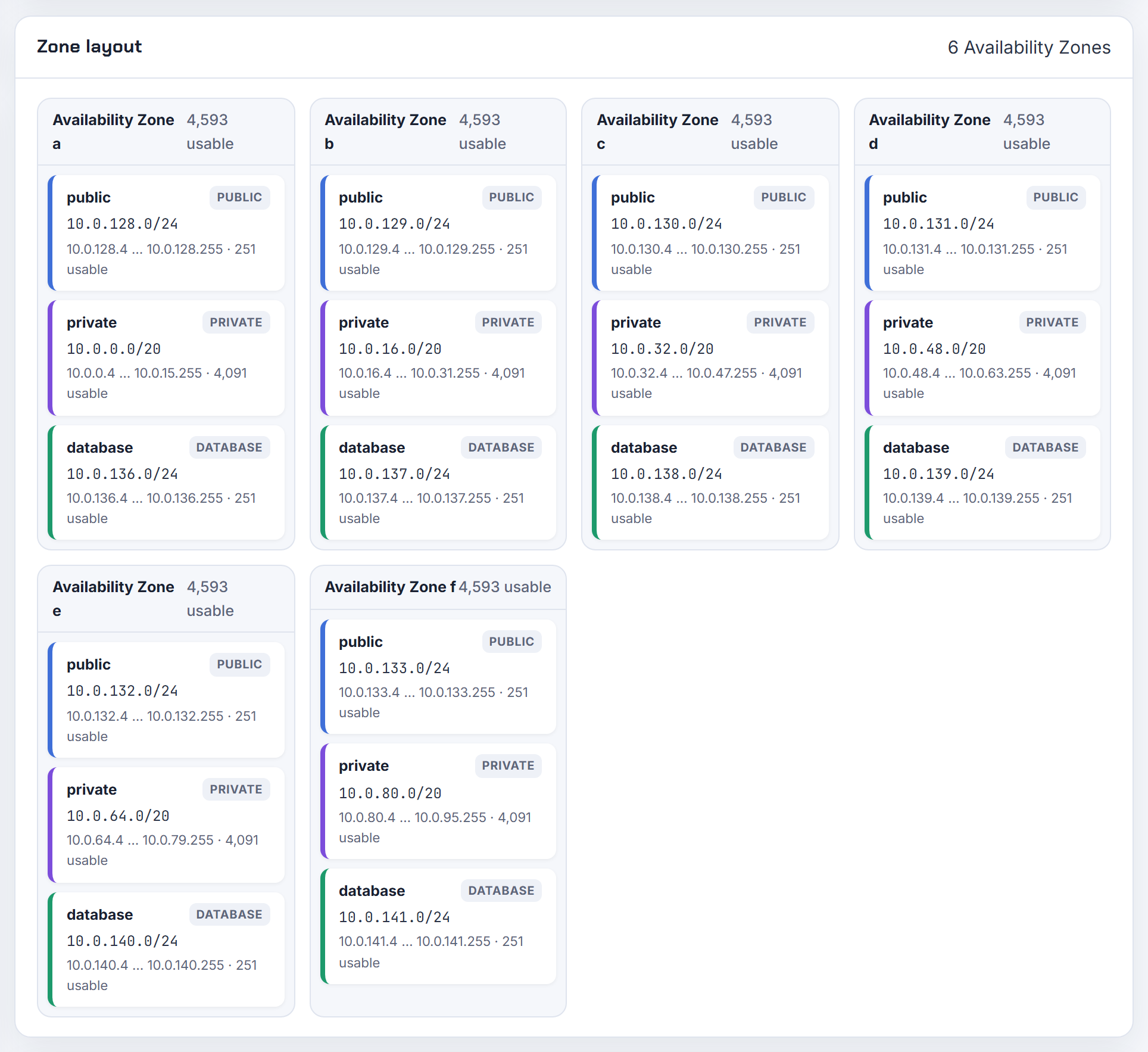Select database subnet 10.0.138.0/24 card
Image resolution: width=1148 pixels, height=1052 pixels.
coord(710,483)
